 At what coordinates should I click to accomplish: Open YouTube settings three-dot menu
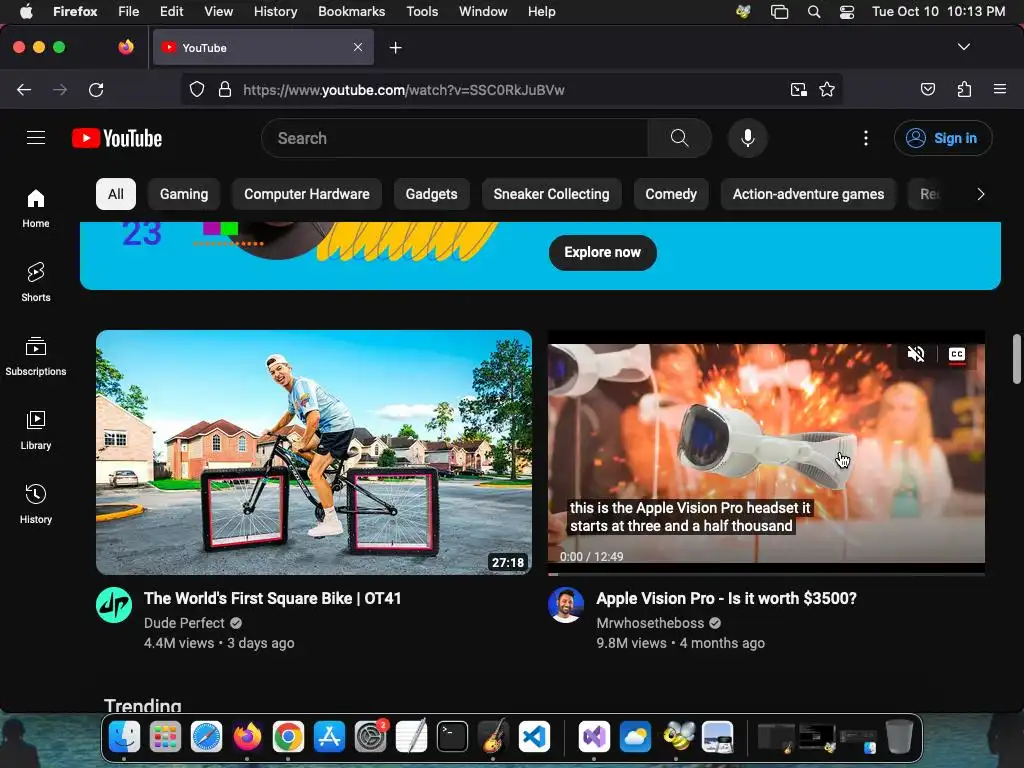pyautogui.click(x=866, y=138)
